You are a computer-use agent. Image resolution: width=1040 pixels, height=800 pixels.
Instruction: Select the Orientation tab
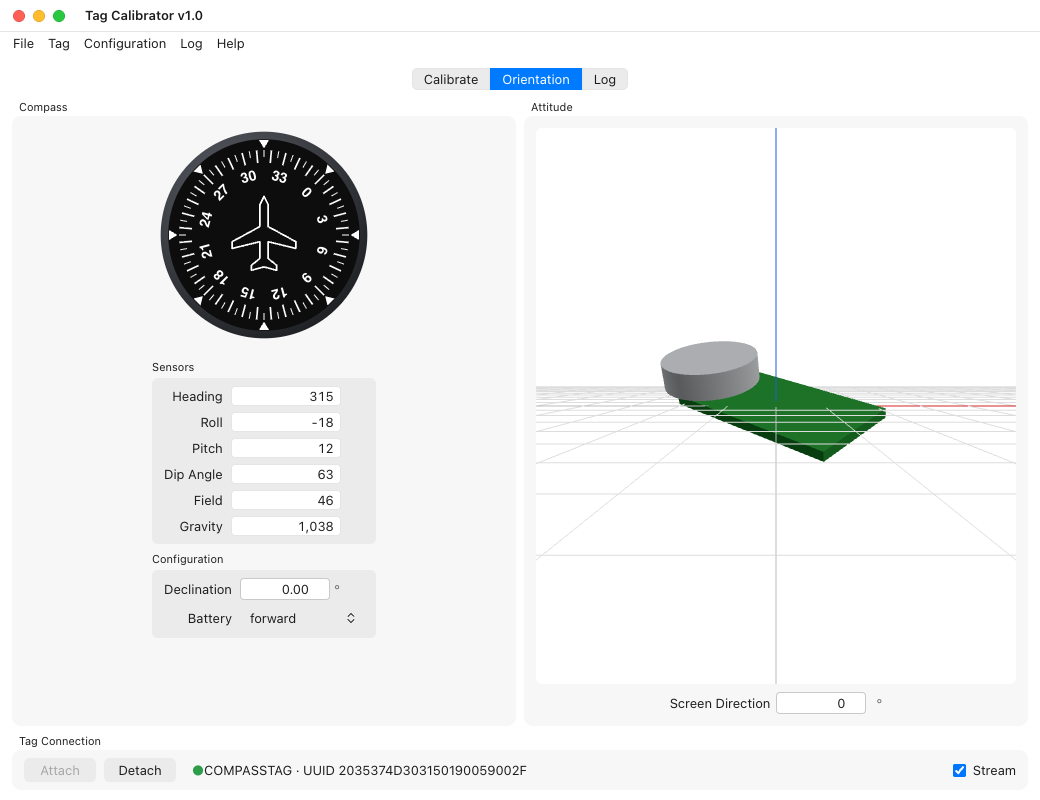point(536,79)
